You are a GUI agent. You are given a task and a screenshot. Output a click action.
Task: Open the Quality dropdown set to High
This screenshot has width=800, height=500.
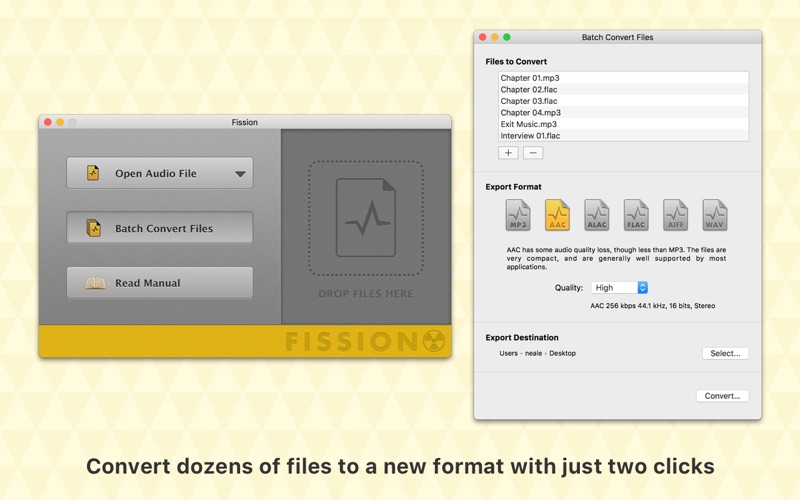coord(619,288)
